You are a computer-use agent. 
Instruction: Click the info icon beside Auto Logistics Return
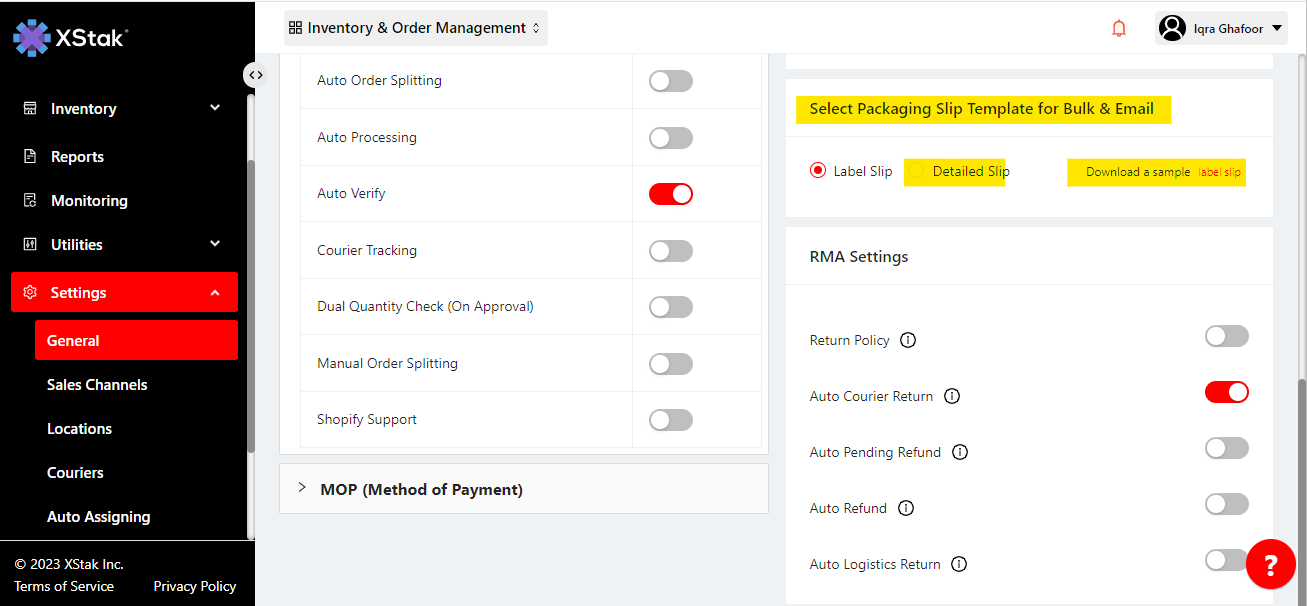click(x=959, y=564)
